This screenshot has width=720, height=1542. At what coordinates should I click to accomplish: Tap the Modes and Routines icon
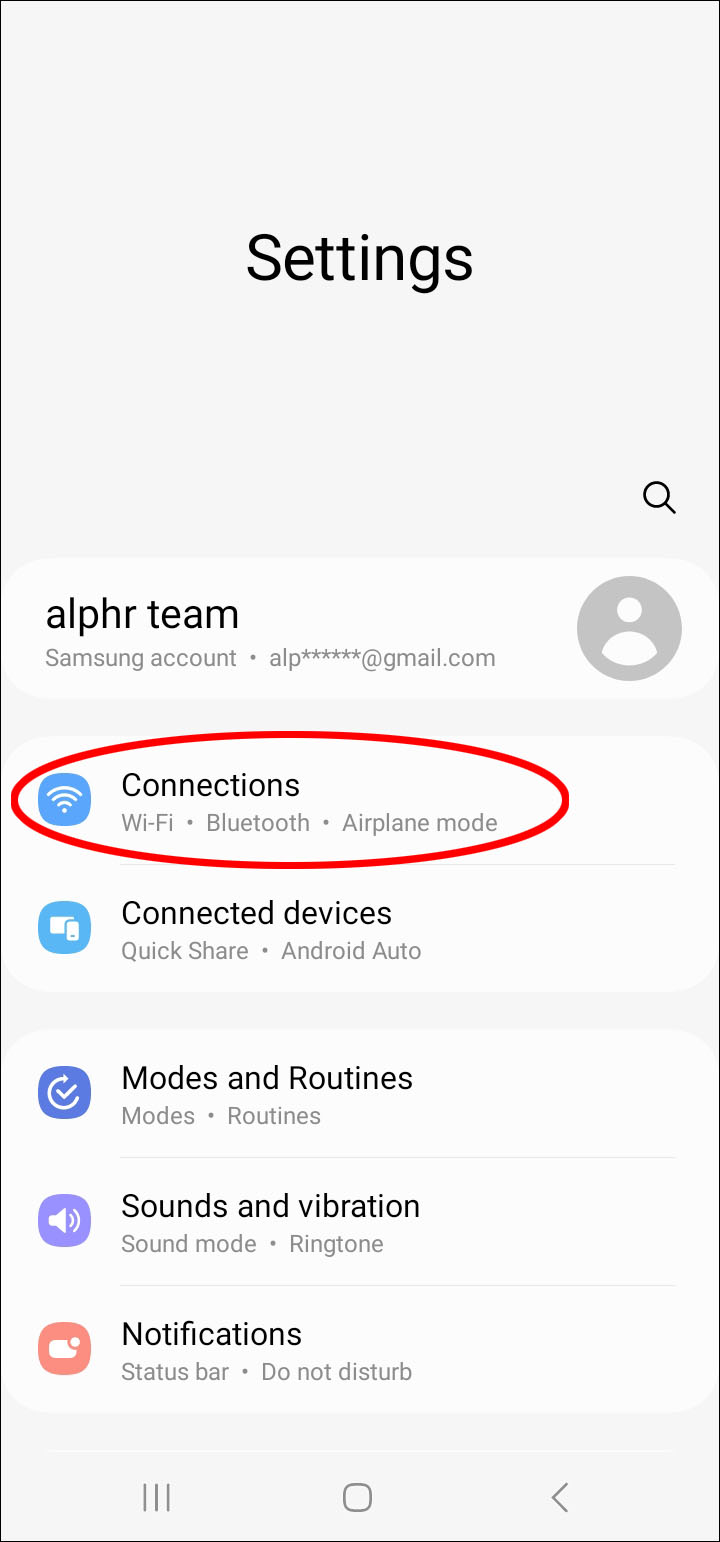pyautogui.click(x=64, y=1093)
